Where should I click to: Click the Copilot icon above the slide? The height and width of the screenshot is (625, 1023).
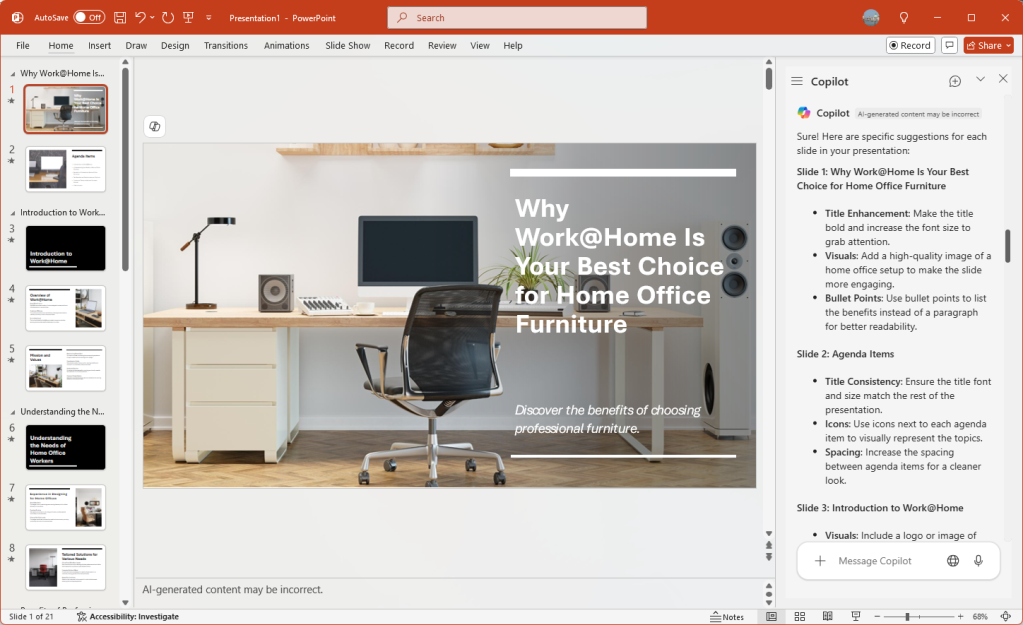155,126
